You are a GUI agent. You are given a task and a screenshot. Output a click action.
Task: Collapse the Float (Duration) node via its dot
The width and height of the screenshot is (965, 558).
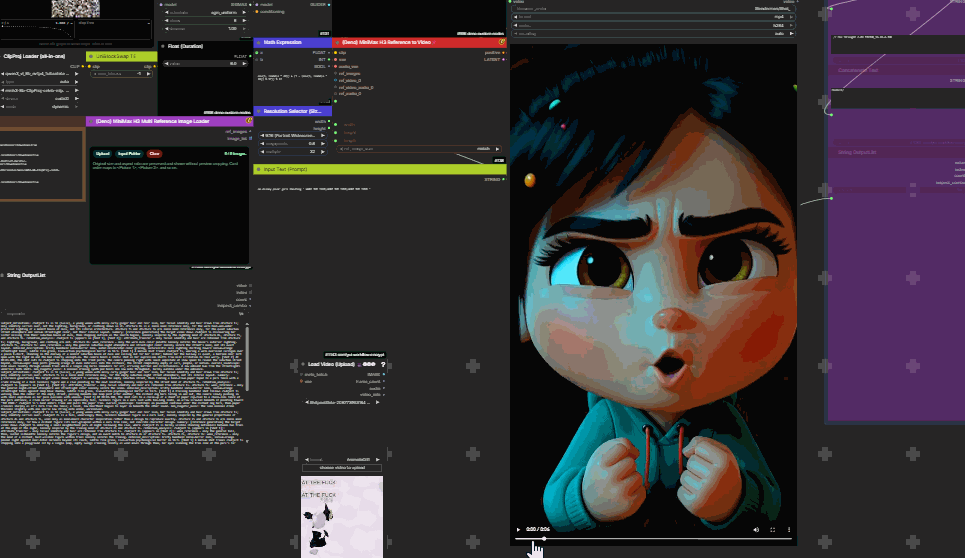click(x=163, y=46)
